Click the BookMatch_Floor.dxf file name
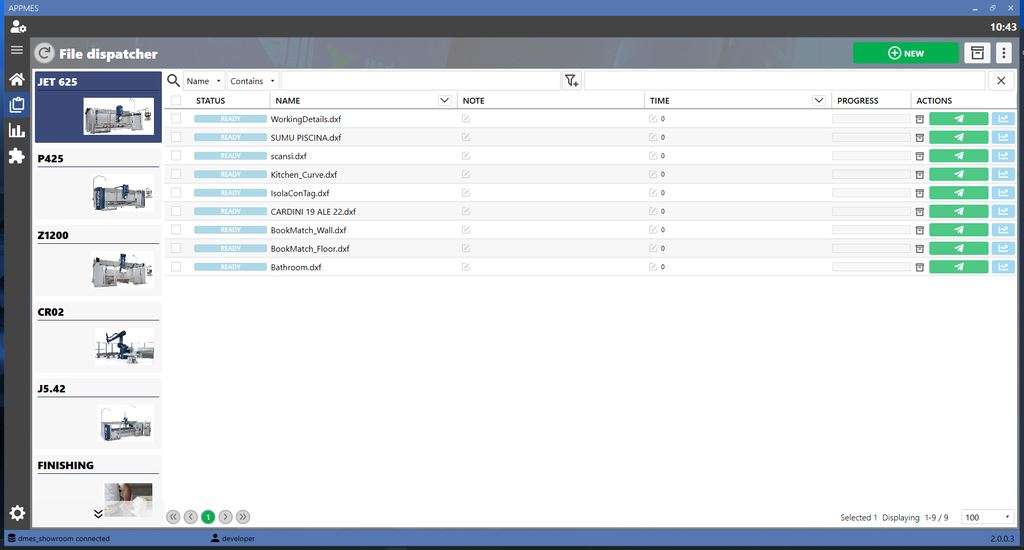 310,249
